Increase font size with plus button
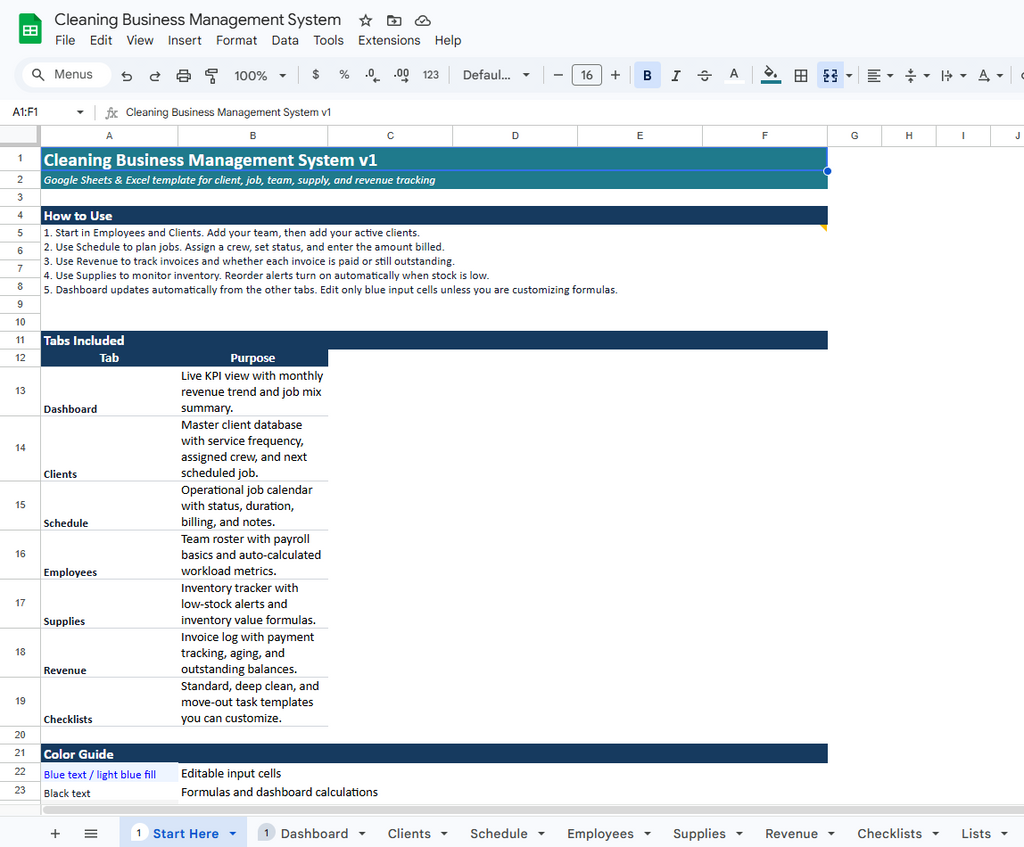 click(x=615, y=75)
